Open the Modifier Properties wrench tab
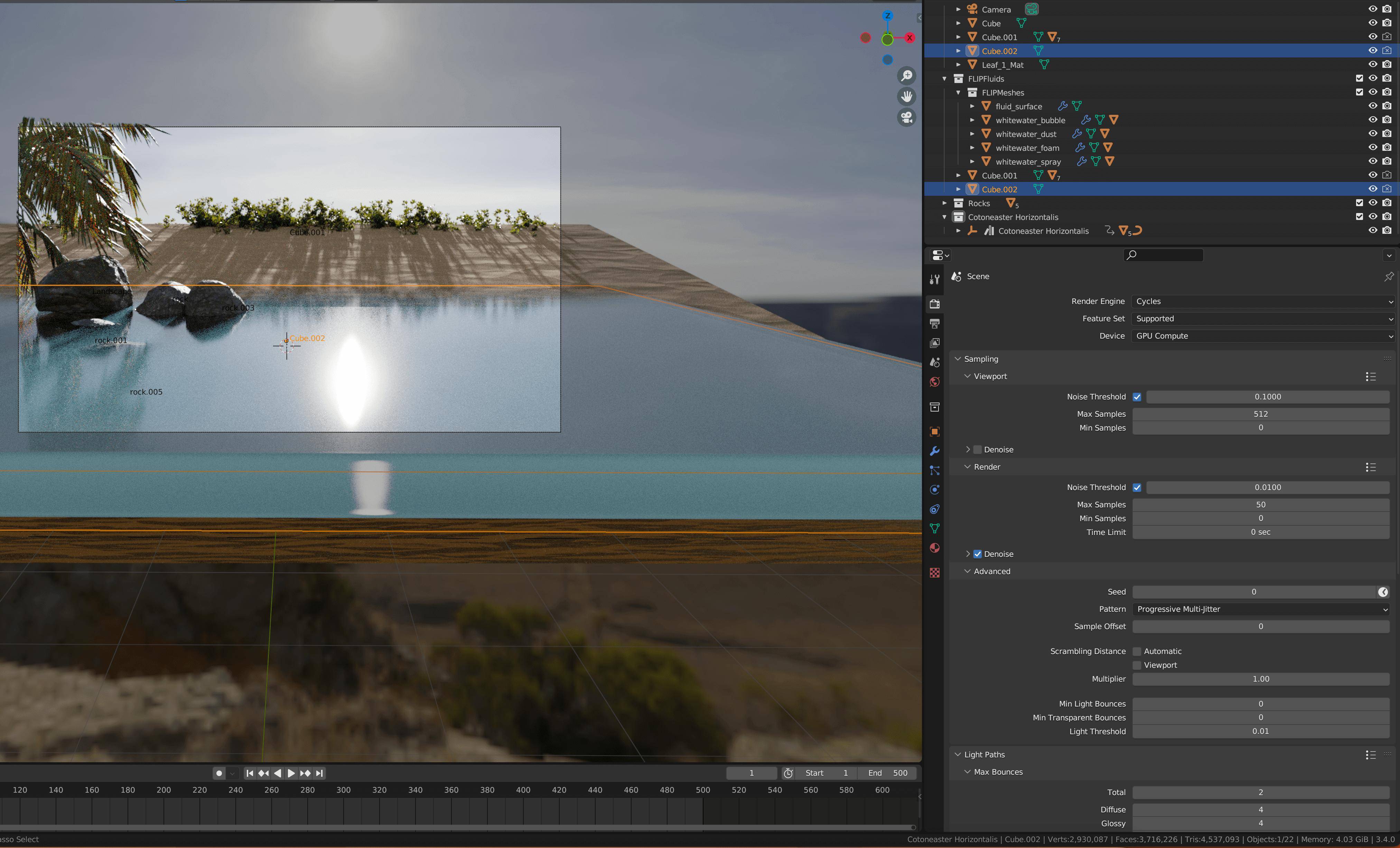Image resolution: width=1400 pixels, height=848 pixels. point(934,451)
